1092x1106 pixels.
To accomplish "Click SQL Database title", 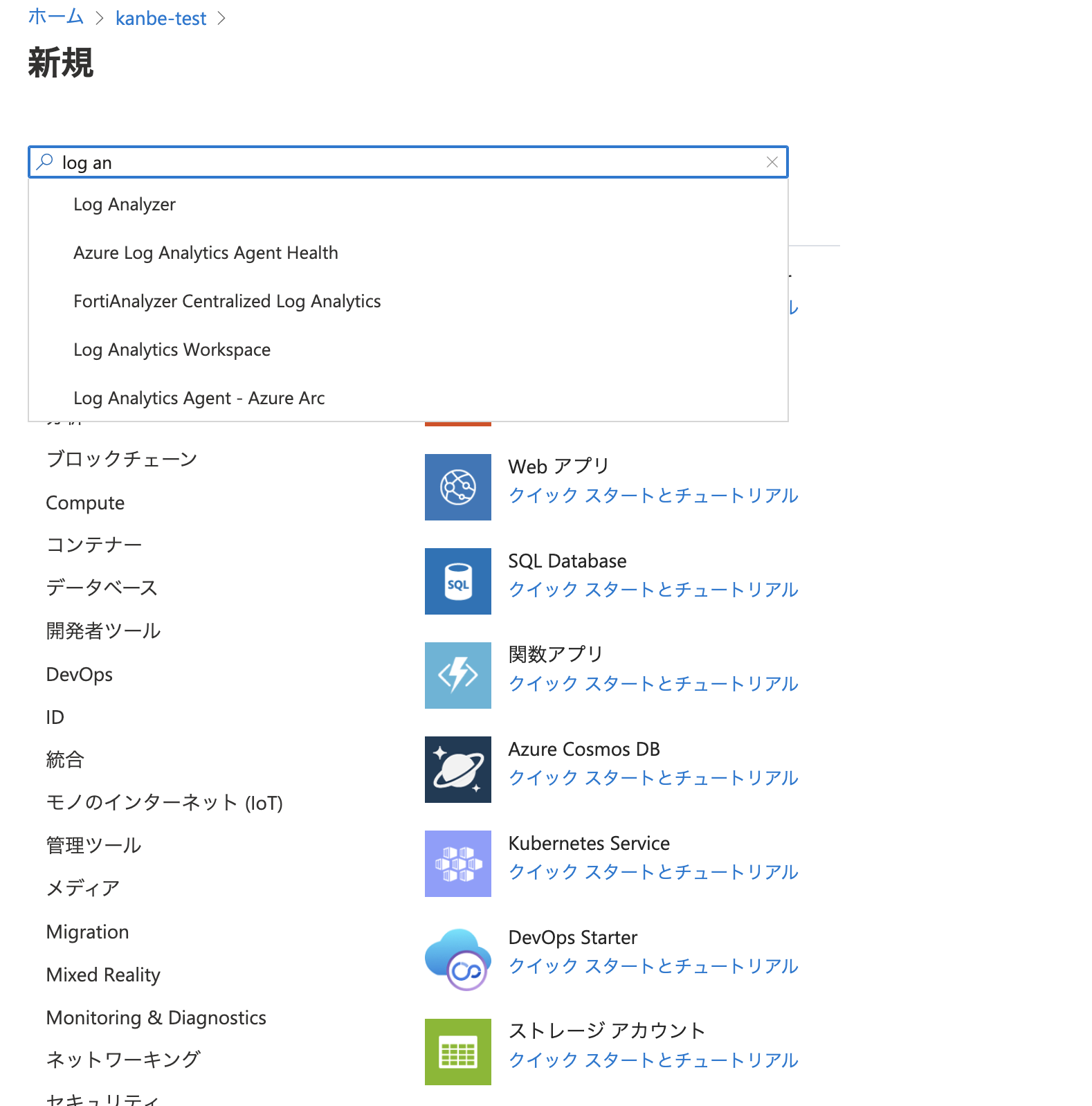I will tap(567, 561).
